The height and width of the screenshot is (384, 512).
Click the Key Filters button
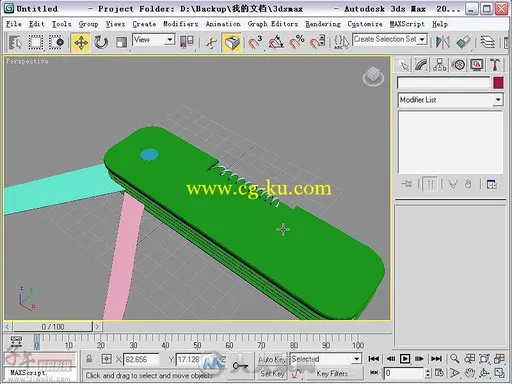334,373
